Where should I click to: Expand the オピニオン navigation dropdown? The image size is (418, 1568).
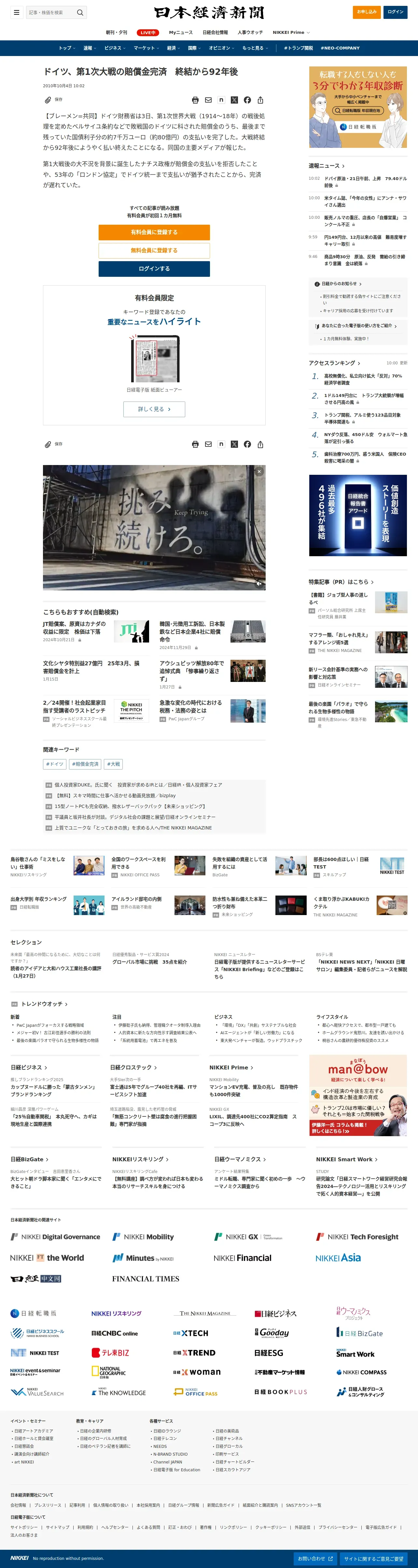coord(222,48)
